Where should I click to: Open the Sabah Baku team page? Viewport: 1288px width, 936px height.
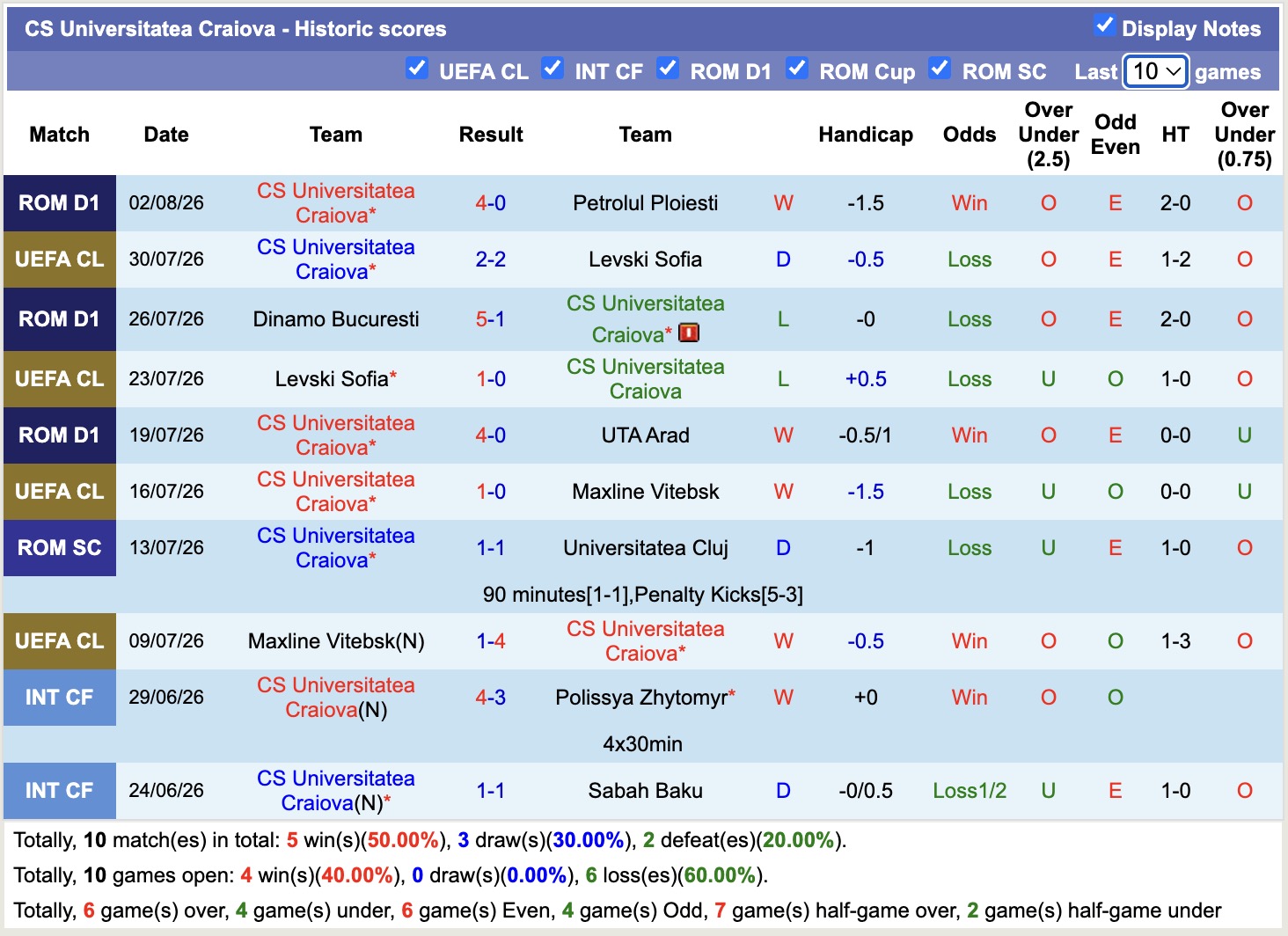[646, 791]
